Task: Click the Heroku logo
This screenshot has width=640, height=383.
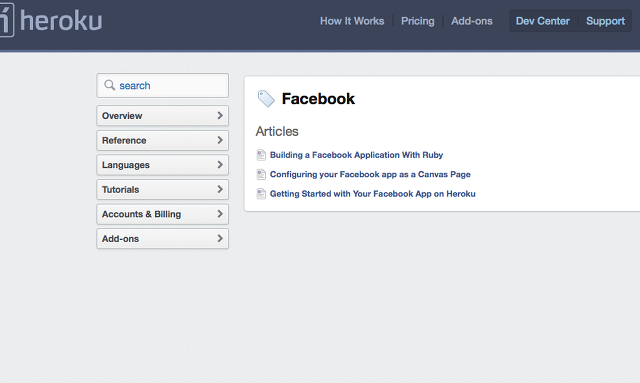Action: 51,20
